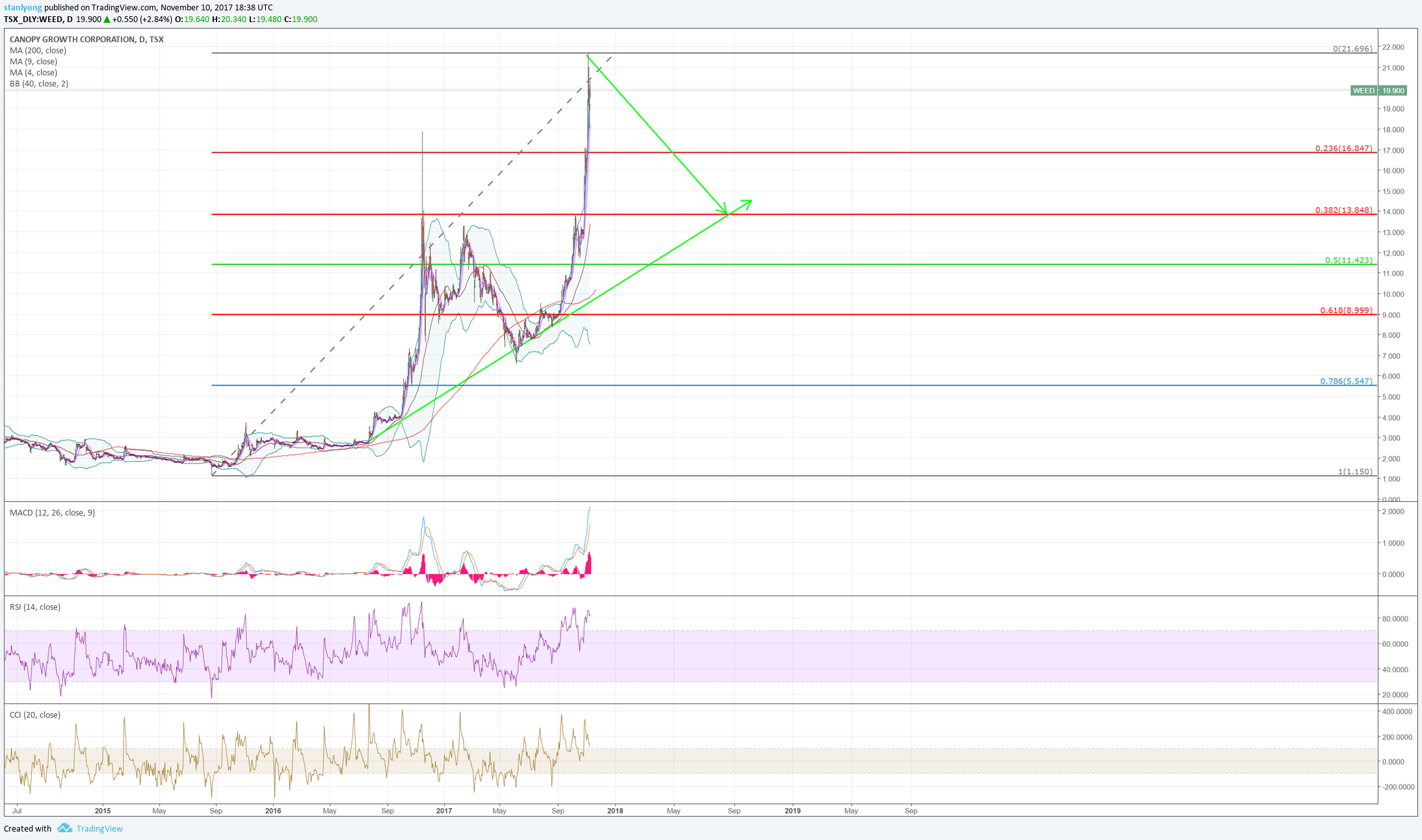1422x840 pixels.
Task: Click the 2016 label on time axis
Action: click(x=273, y=811)
